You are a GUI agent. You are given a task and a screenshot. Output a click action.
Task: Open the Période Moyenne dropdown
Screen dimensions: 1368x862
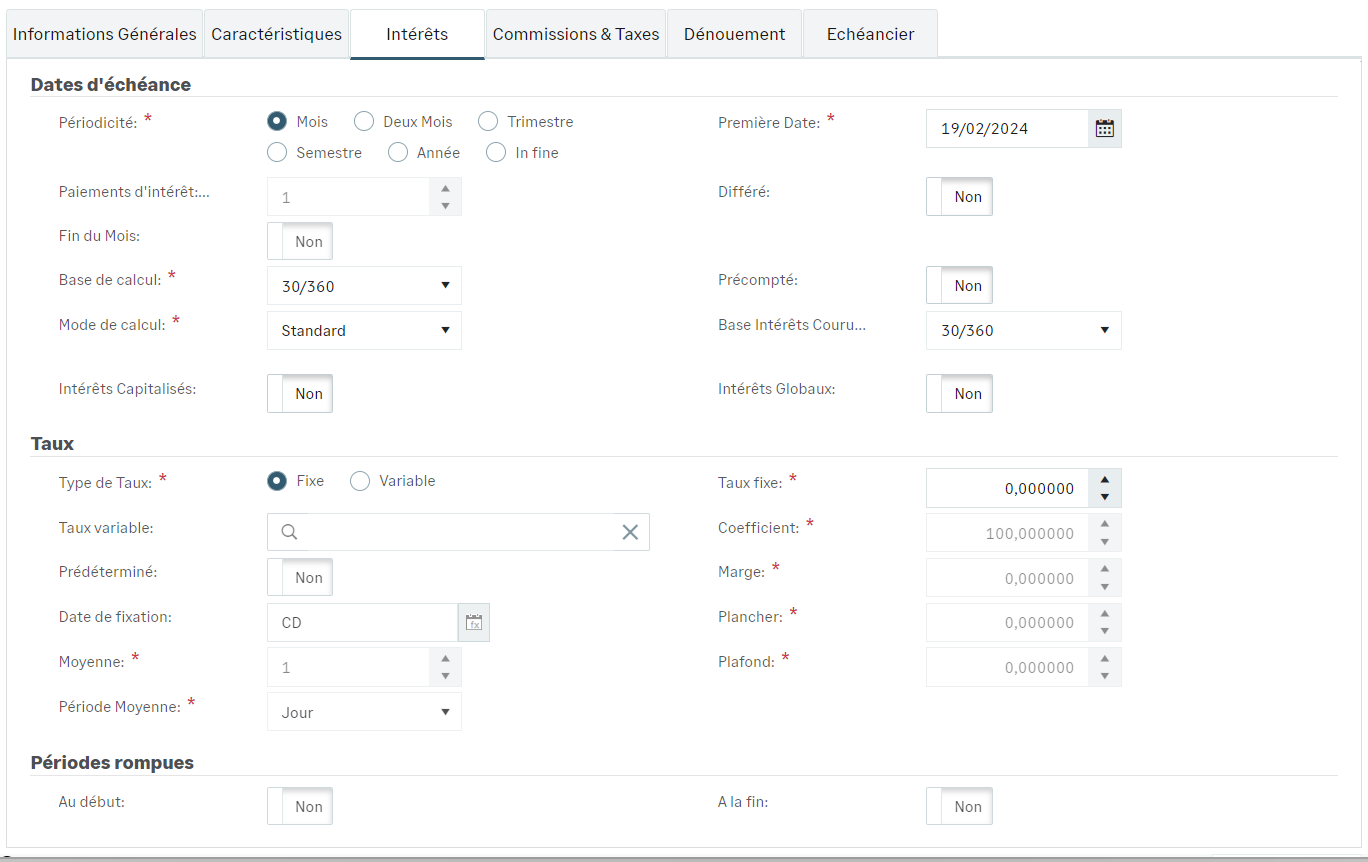[x=364, y=712]
